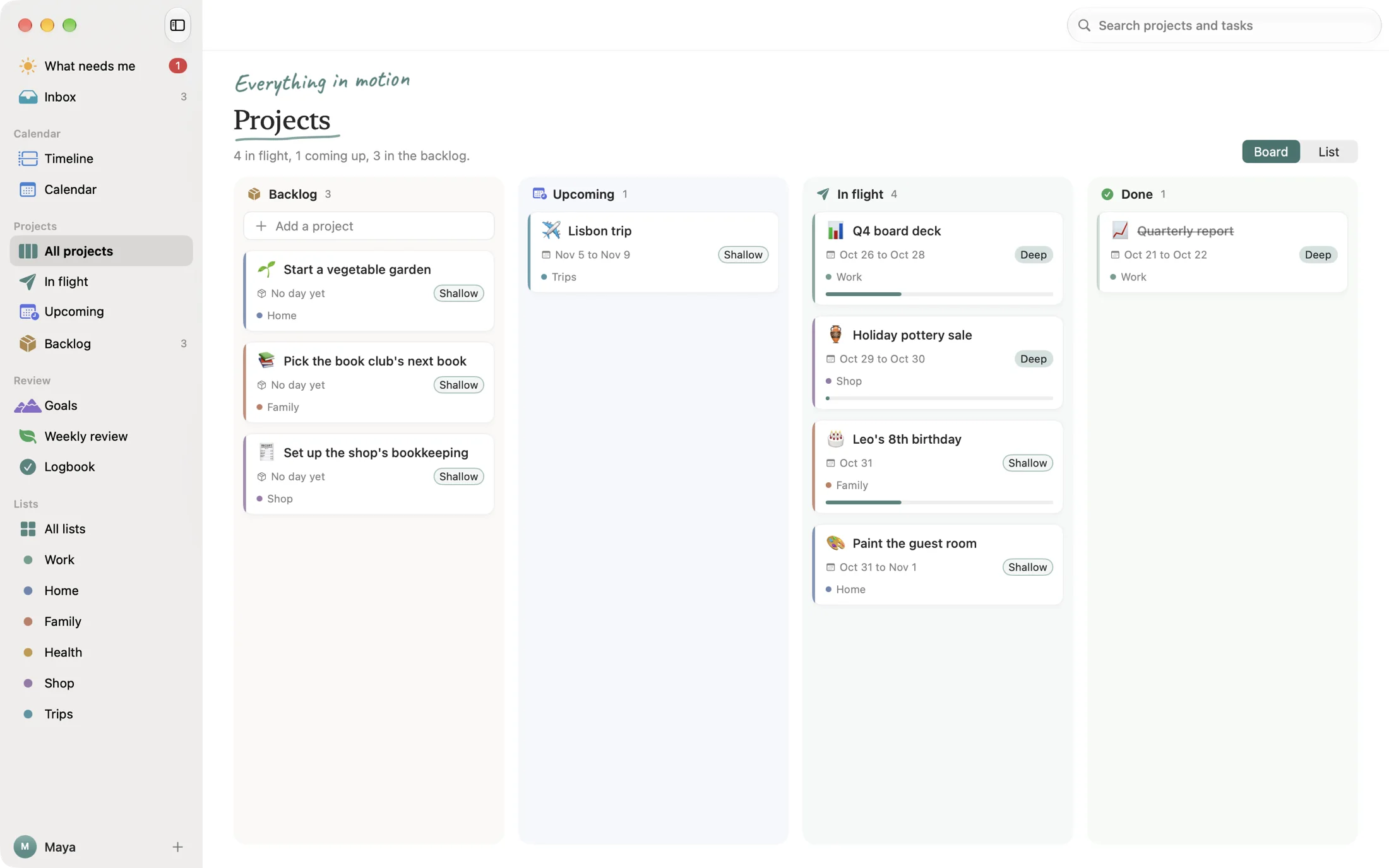Screen dimensions: 1389x868
Task: Click the Shop list purple dot
Action: (28, 683)
